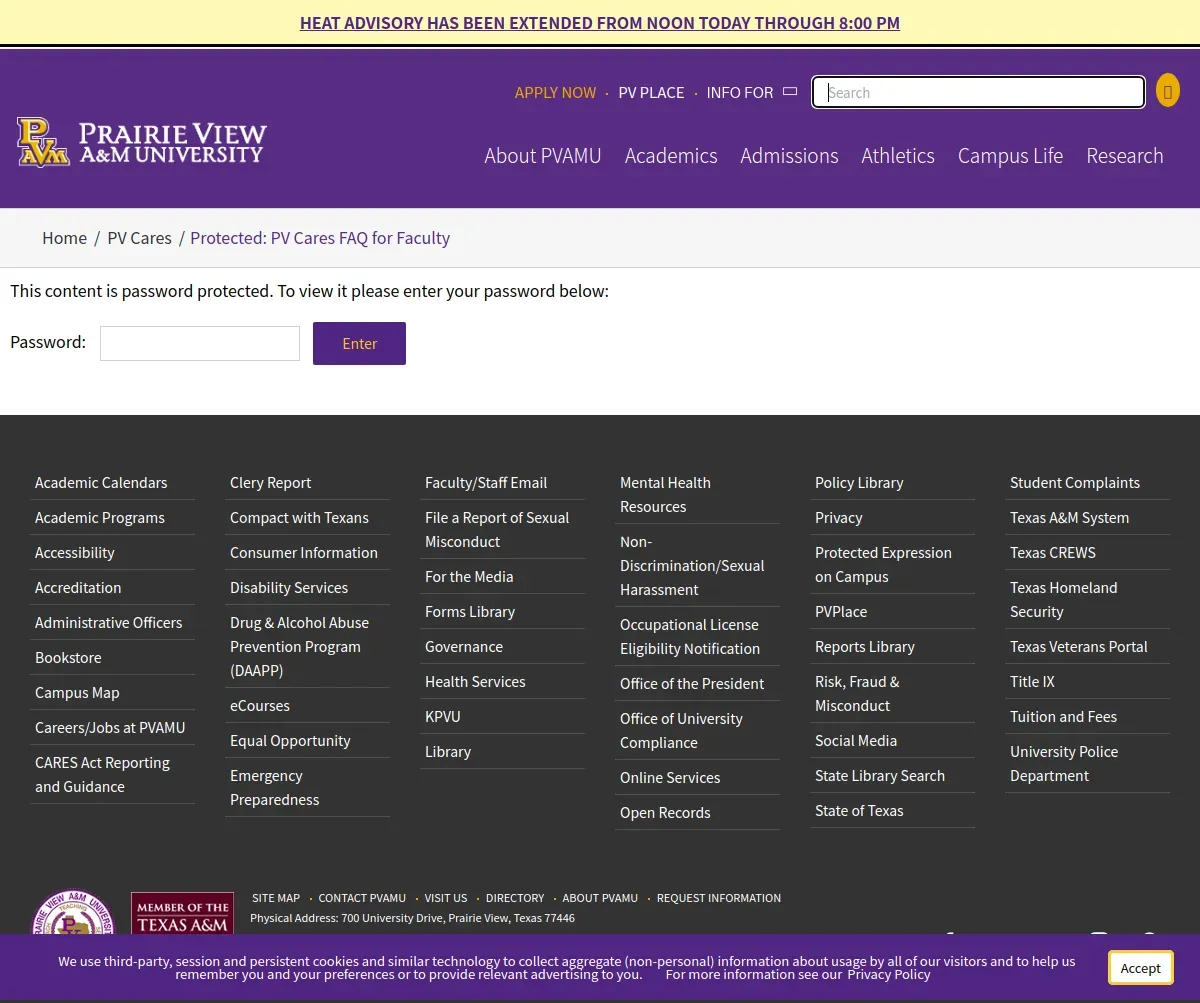Open the Athletics menu
Image resolution: width=1200 pixels, height=1003 pixels.
click(898, 156)
